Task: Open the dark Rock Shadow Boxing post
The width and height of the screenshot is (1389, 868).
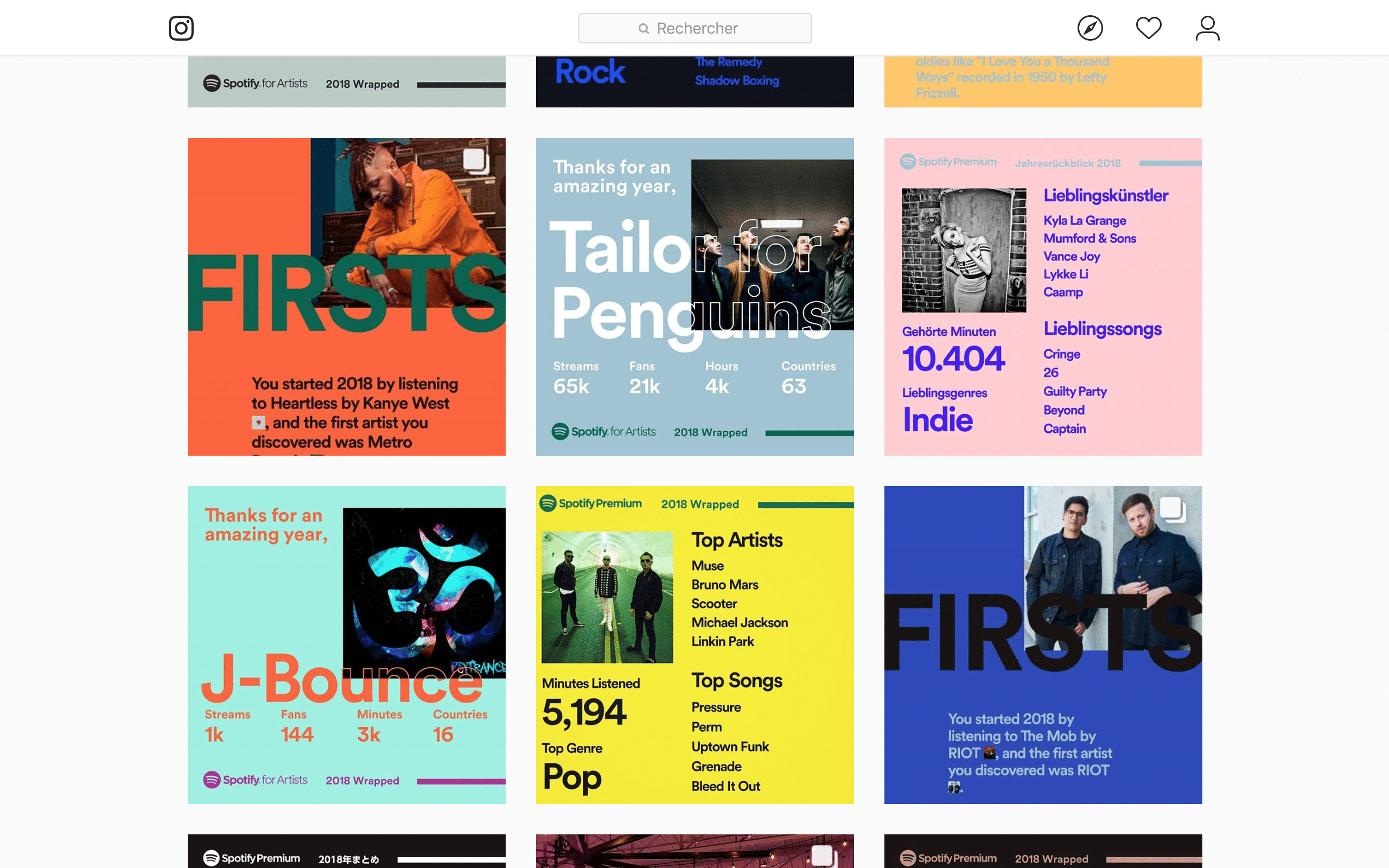Action: point(694,81)
